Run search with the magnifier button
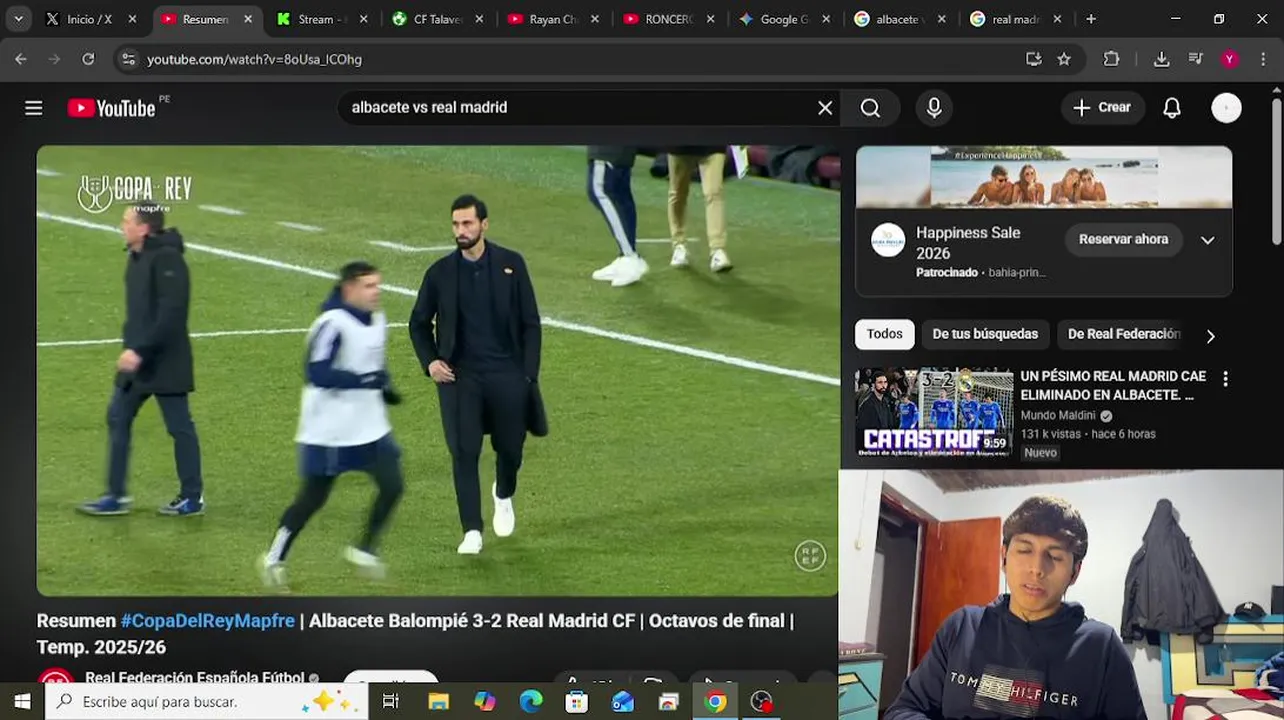The height and width of the screenshot is (720, 1284). tap(870, 108)
